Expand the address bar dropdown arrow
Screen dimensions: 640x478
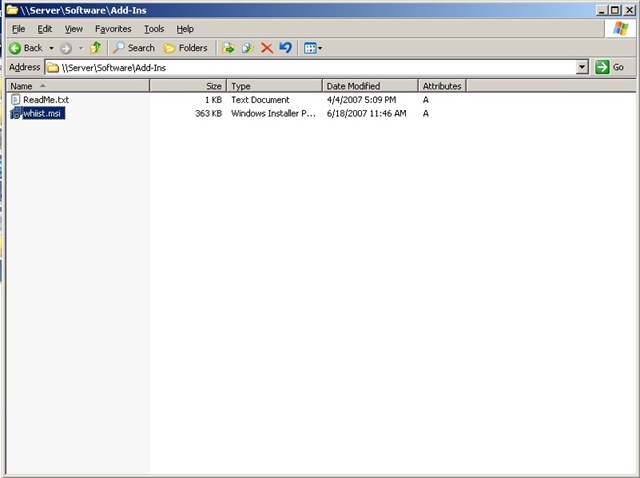[x=582, y=67]
